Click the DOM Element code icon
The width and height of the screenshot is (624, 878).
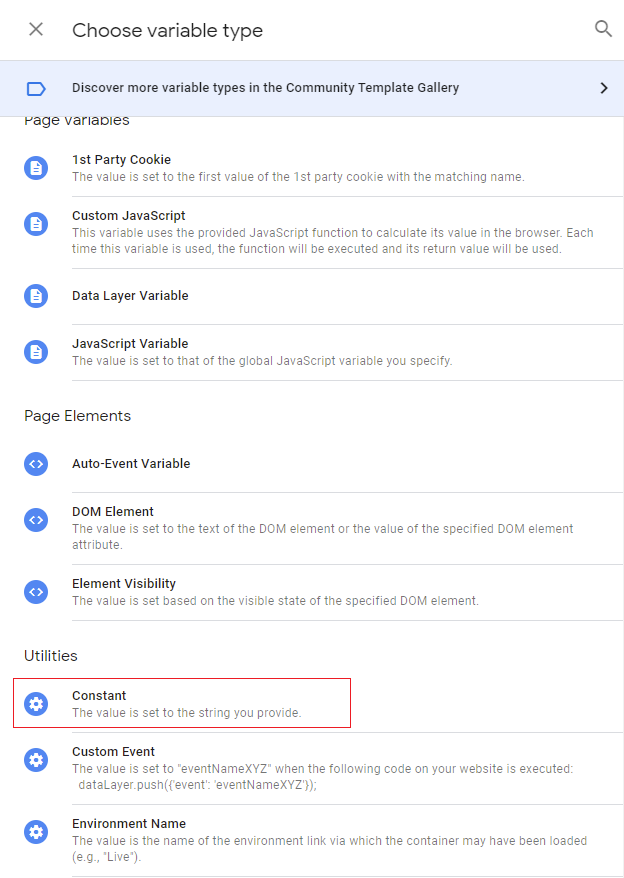(36, 520)
